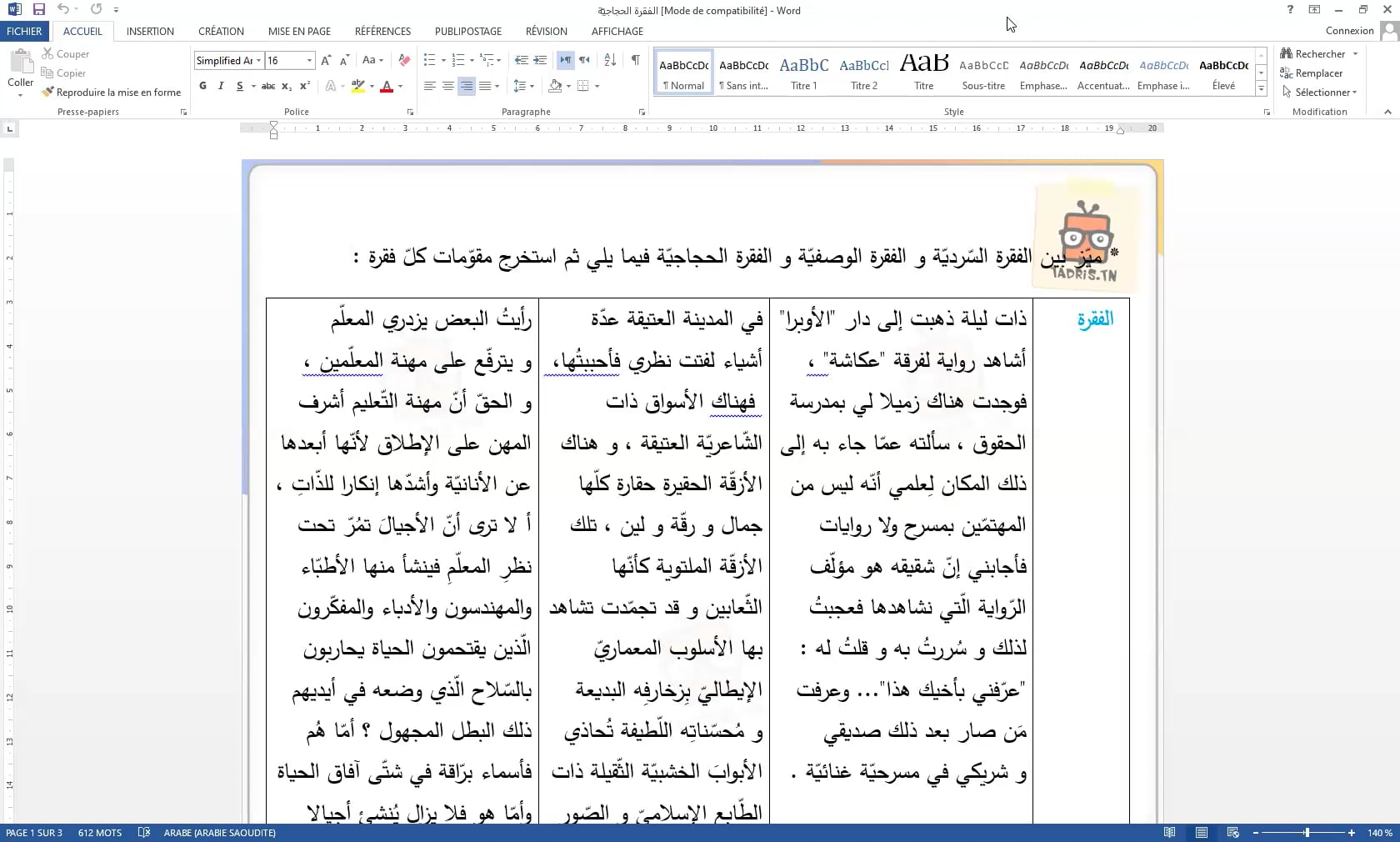This screenshot has width=1400, height=842.
Task: Collapse the ribbon with the chevron
Action: [1387, 112]
